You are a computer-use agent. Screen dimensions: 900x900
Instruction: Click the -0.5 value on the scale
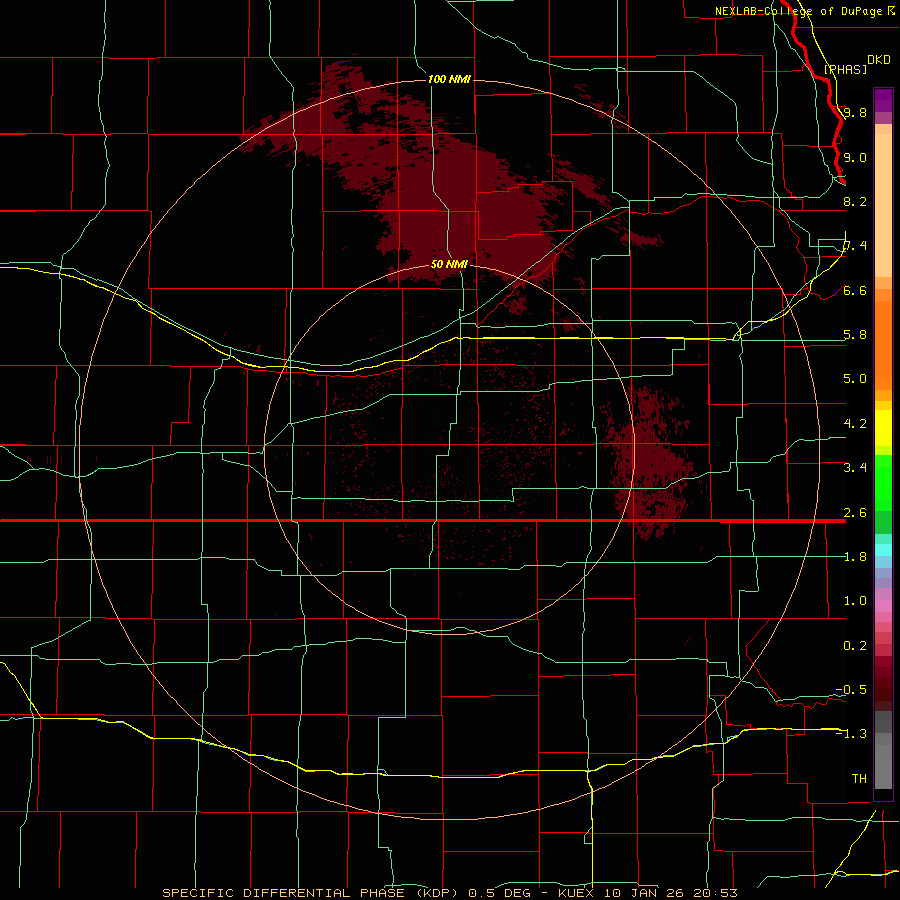pyautogui.click(x=851, y=690)
